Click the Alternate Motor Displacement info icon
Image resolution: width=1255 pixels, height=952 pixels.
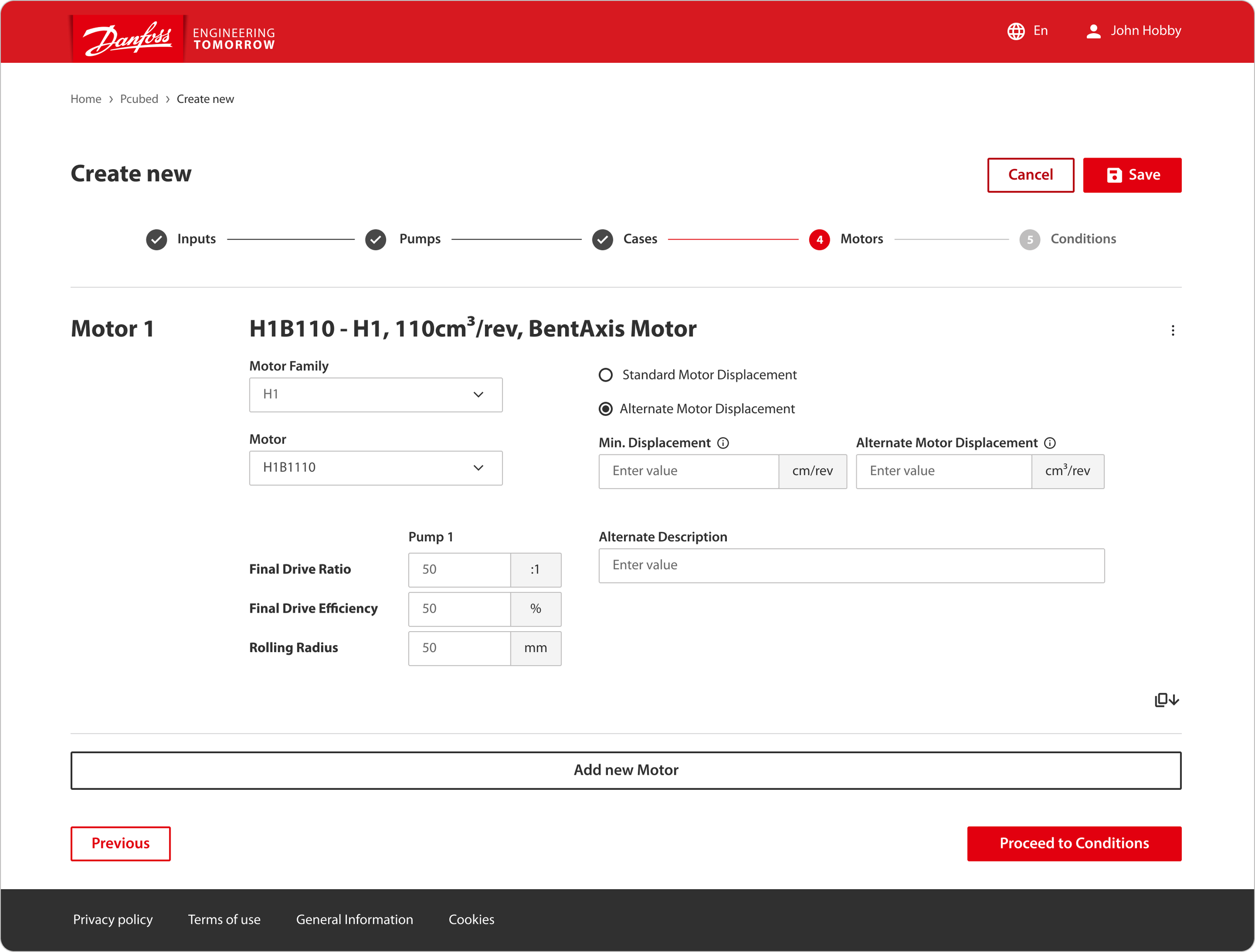point(1050,443)
